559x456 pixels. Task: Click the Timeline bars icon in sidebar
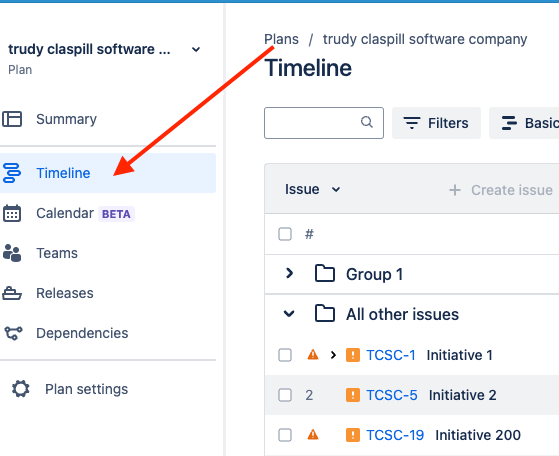tap(12, 173)
